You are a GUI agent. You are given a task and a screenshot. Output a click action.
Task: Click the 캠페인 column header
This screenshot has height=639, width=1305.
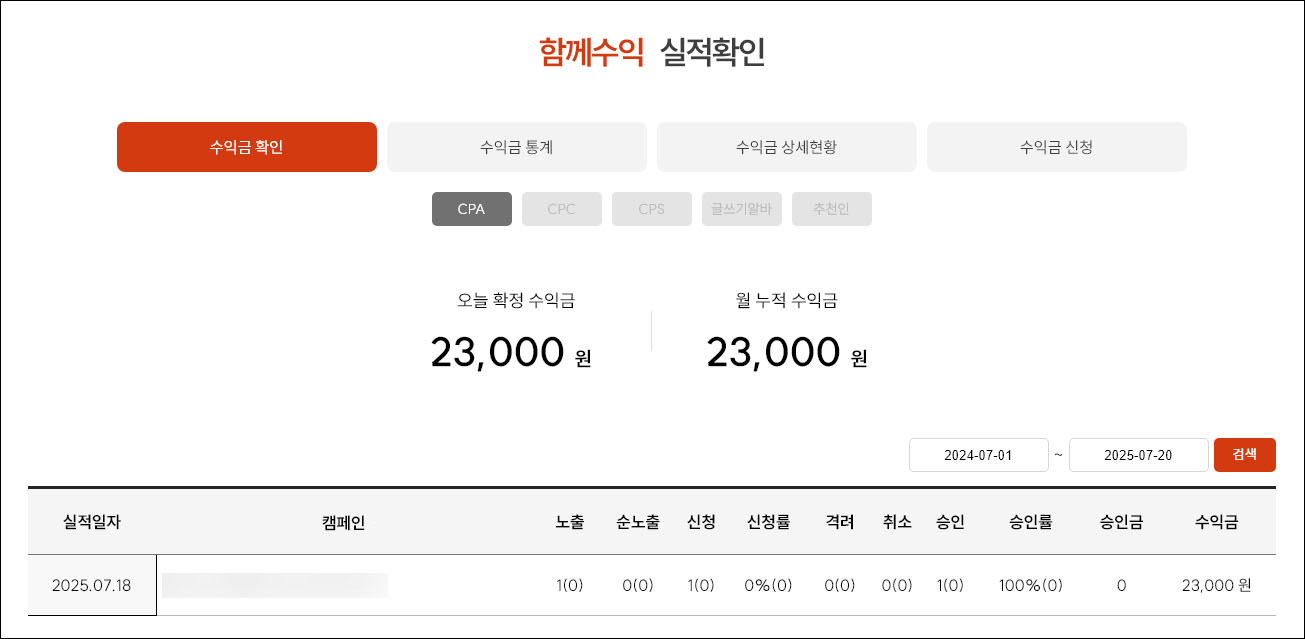[344, 521]
